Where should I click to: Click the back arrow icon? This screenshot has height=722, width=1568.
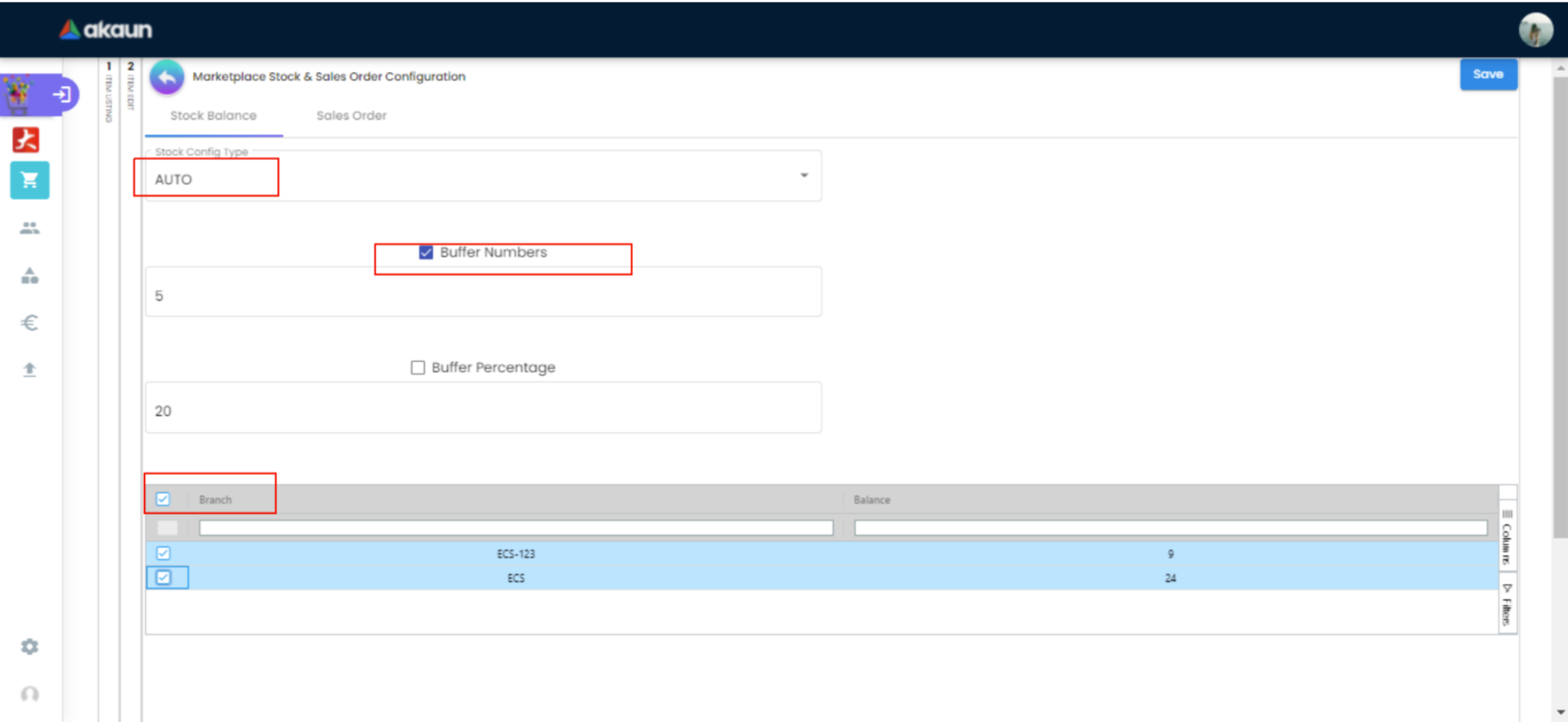[x=166, y=77]
